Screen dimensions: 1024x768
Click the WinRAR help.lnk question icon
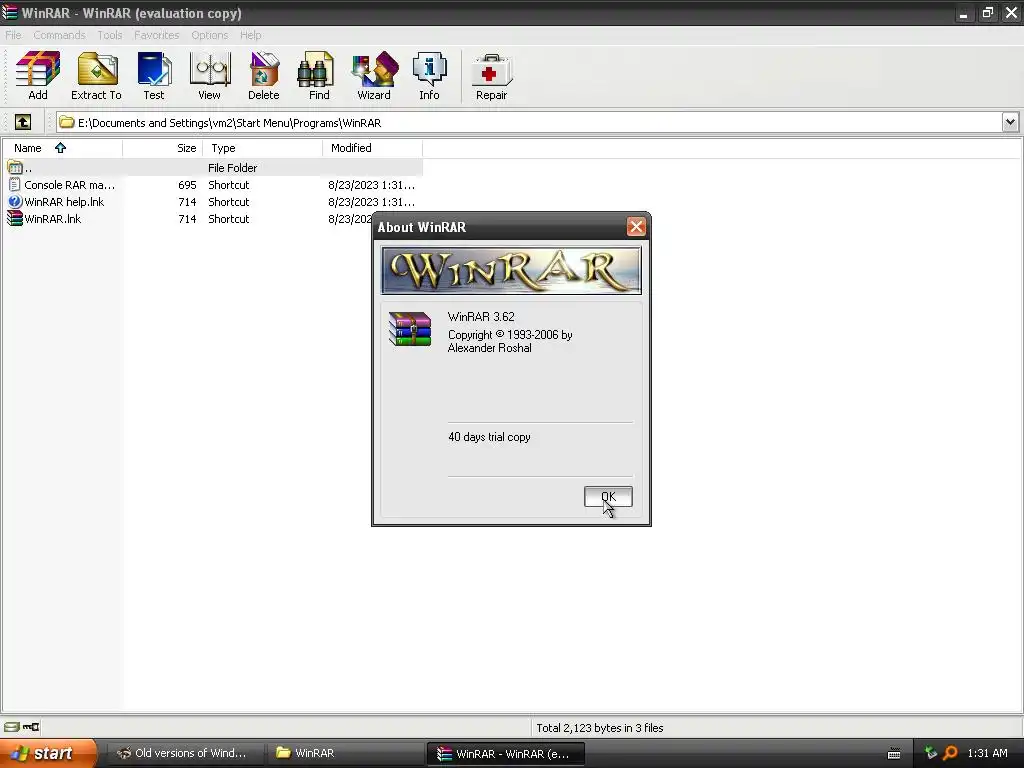tap(15, 202)
